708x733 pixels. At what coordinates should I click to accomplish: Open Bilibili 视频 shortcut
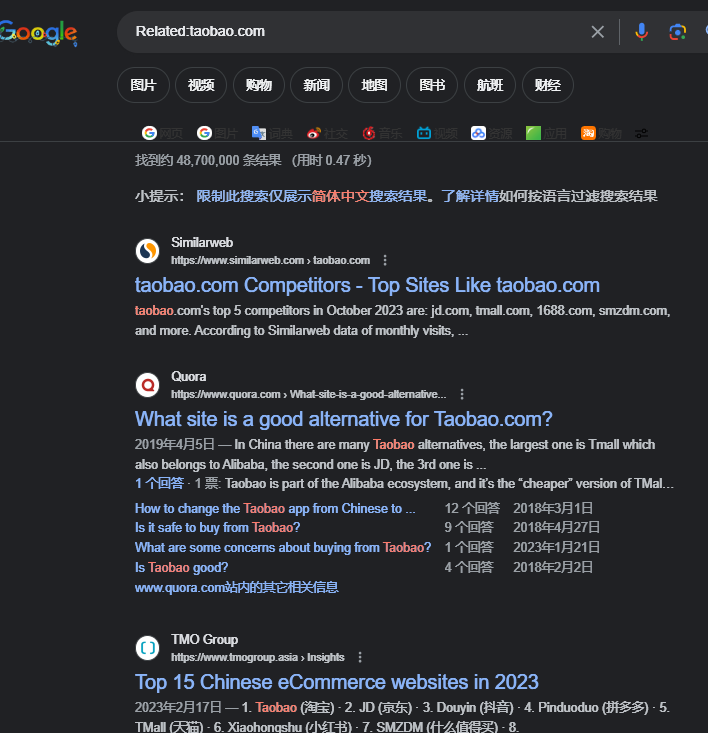point(437,133)
